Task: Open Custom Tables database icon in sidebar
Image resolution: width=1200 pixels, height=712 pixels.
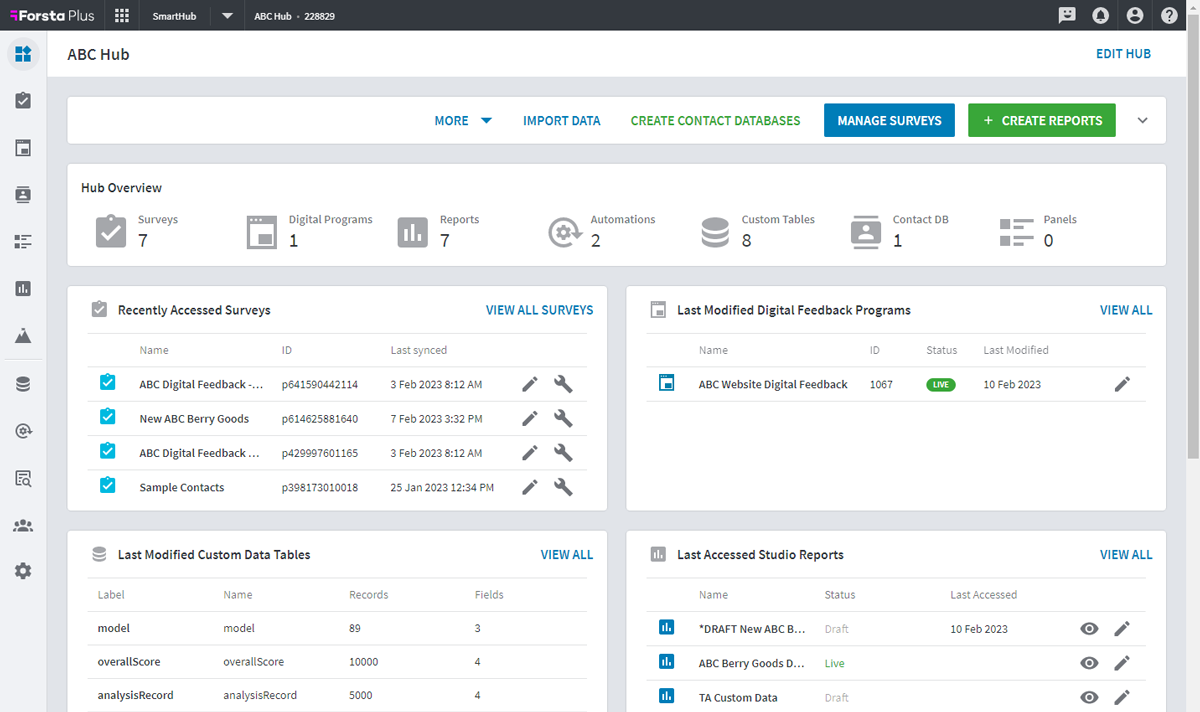Action: 23,384
